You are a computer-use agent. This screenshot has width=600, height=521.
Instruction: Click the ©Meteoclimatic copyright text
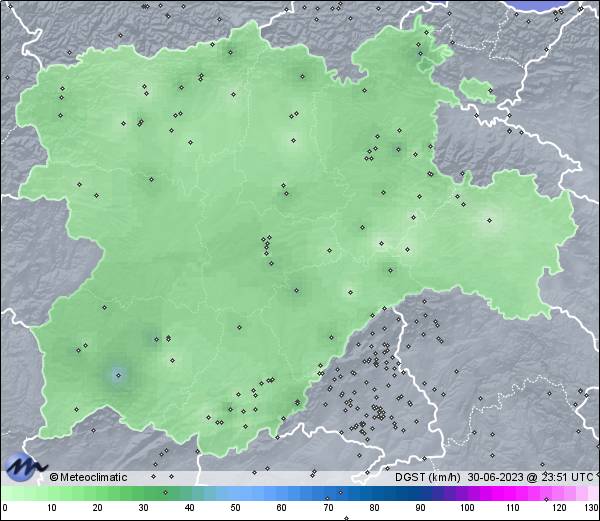click(x=88, y=477)
